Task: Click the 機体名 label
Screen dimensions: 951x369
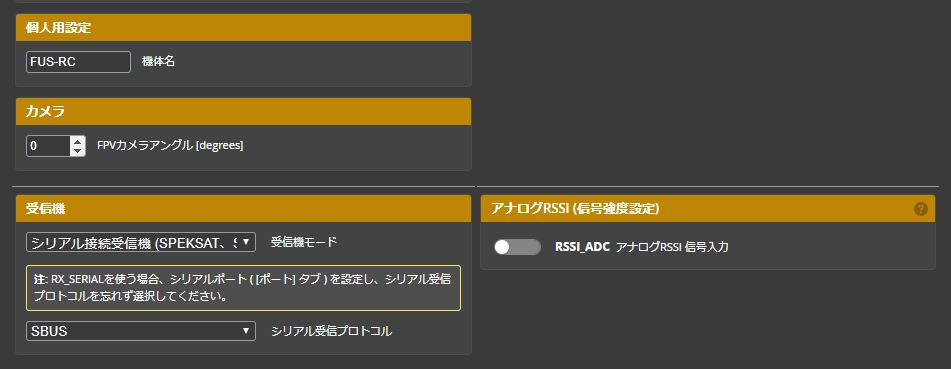Action: pos(158,61)
